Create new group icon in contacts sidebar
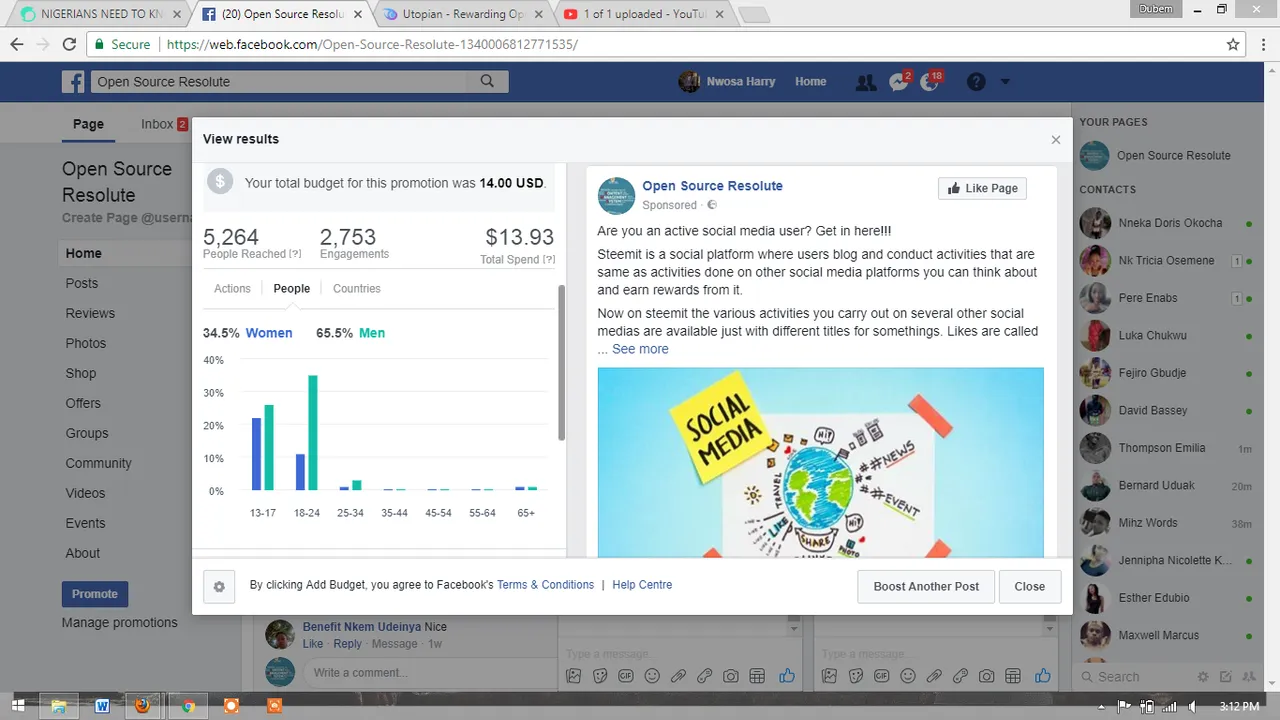 point(1248,677)
